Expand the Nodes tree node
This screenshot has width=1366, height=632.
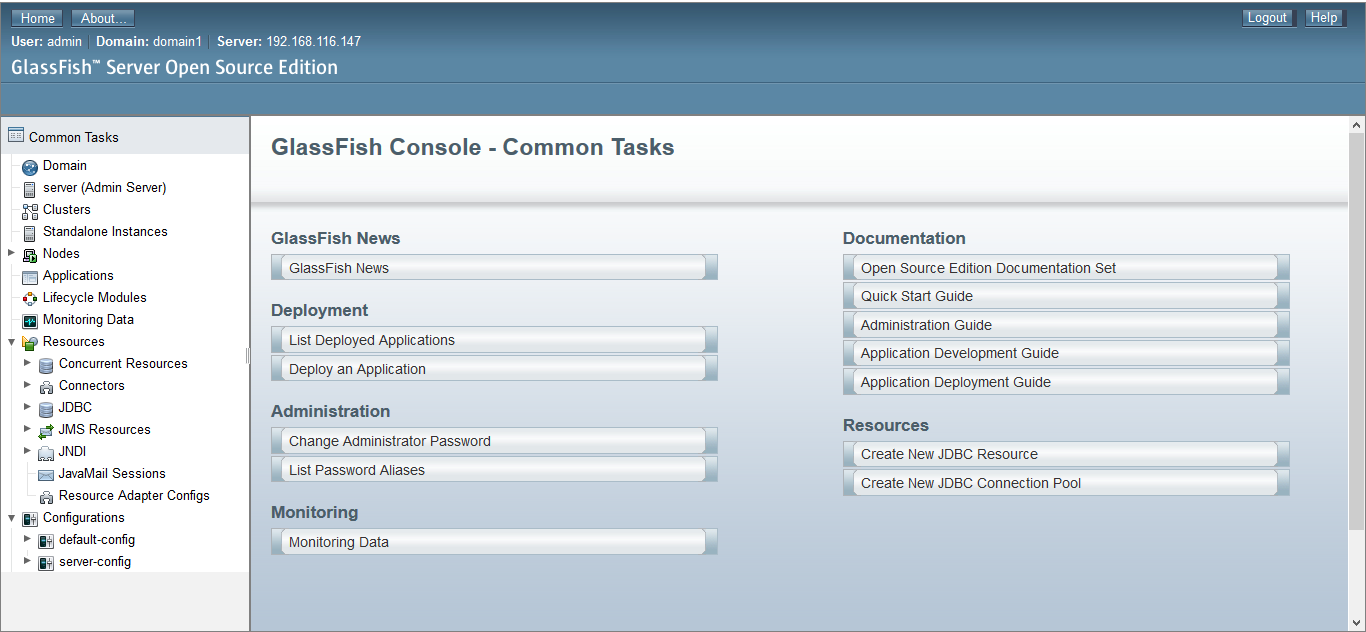tap(11, 253)
